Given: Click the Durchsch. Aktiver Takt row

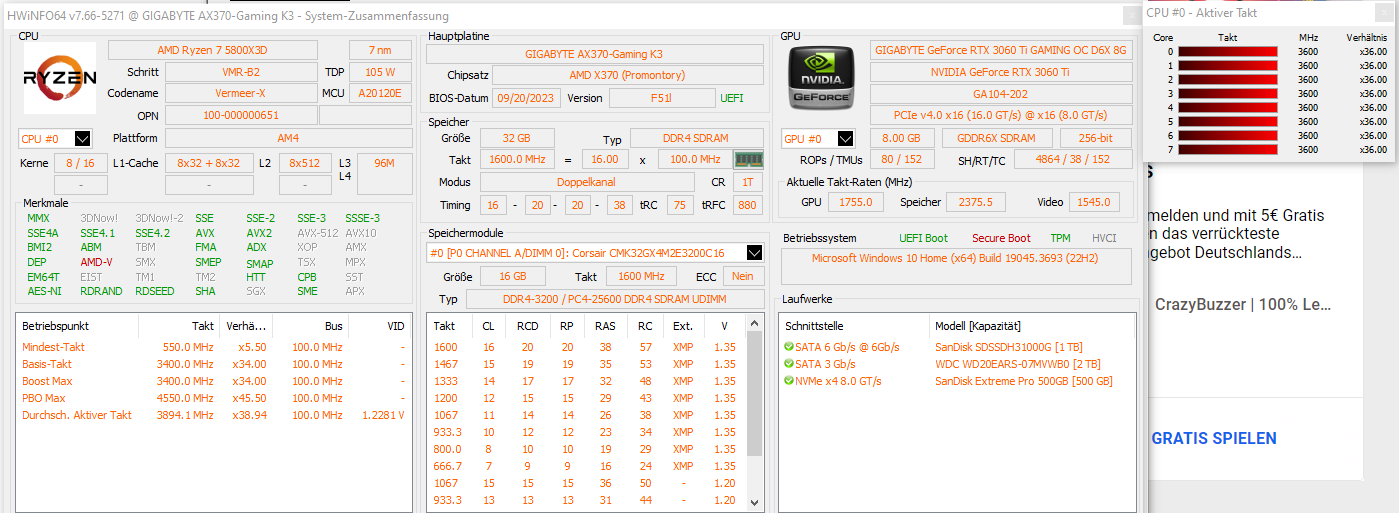Looking at the screenshot, I should point(212,415).
